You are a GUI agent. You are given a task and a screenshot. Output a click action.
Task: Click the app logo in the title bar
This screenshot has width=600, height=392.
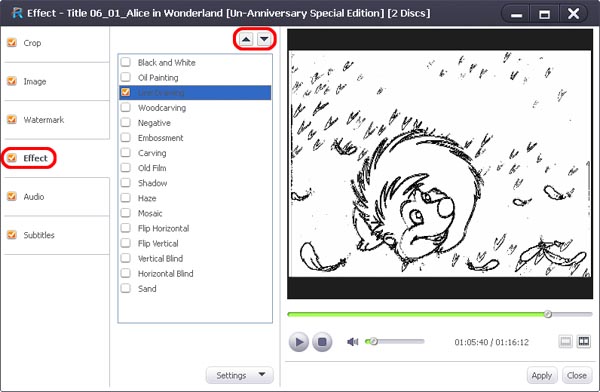coord(17,13)
